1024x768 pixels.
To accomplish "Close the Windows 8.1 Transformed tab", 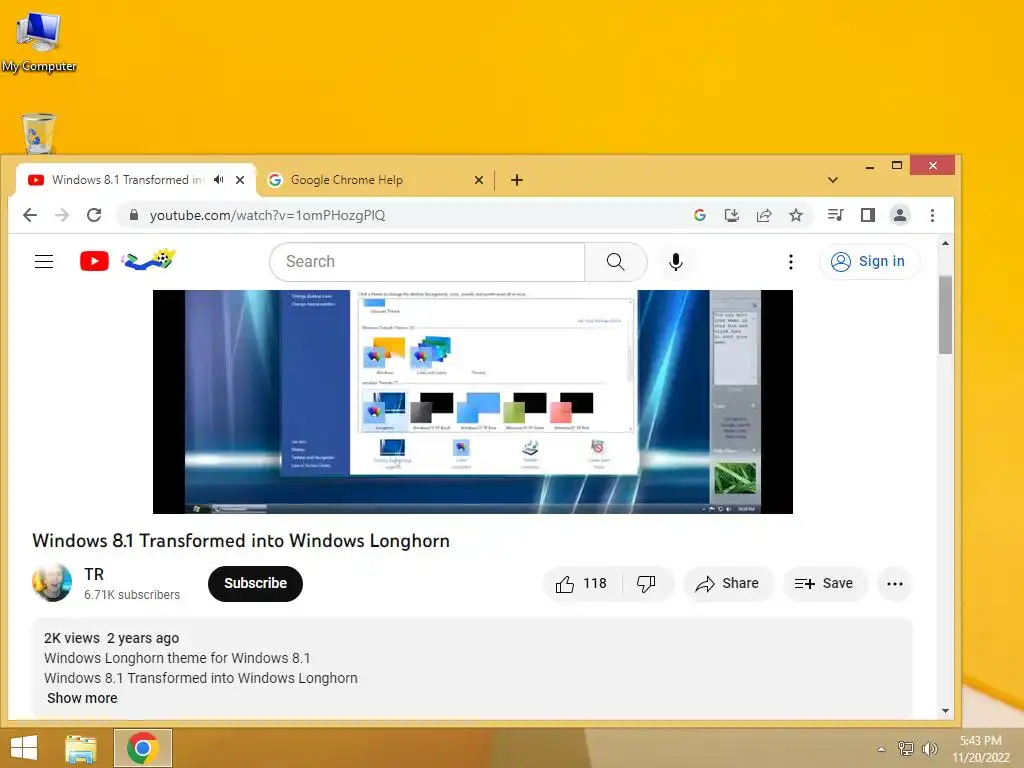I will (240, 180).
